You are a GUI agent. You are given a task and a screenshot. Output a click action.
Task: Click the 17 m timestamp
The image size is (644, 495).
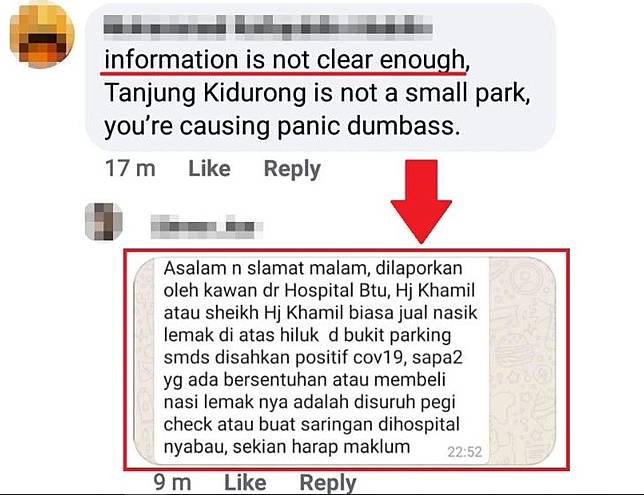pyautogui.click(x=130, y=168)
